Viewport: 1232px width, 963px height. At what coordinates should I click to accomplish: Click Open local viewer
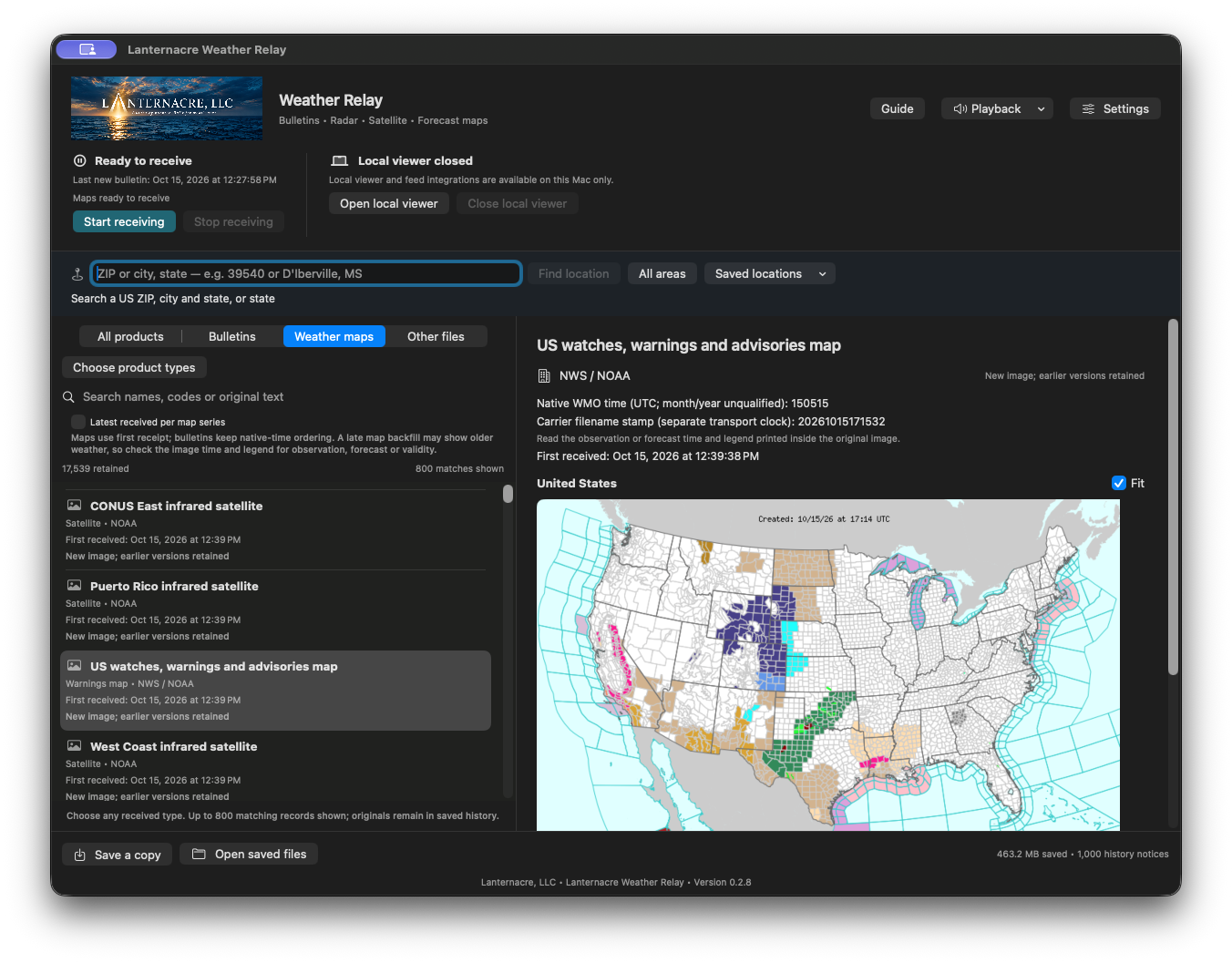tap(389, 203)
